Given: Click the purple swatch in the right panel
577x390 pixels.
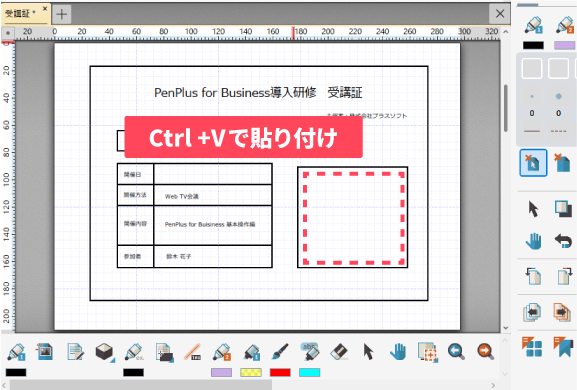Looking at the screenshot, I should 565,45.
